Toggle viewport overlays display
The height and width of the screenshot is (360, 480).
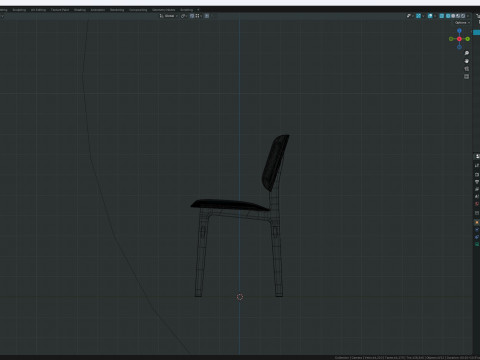point(430,16)
